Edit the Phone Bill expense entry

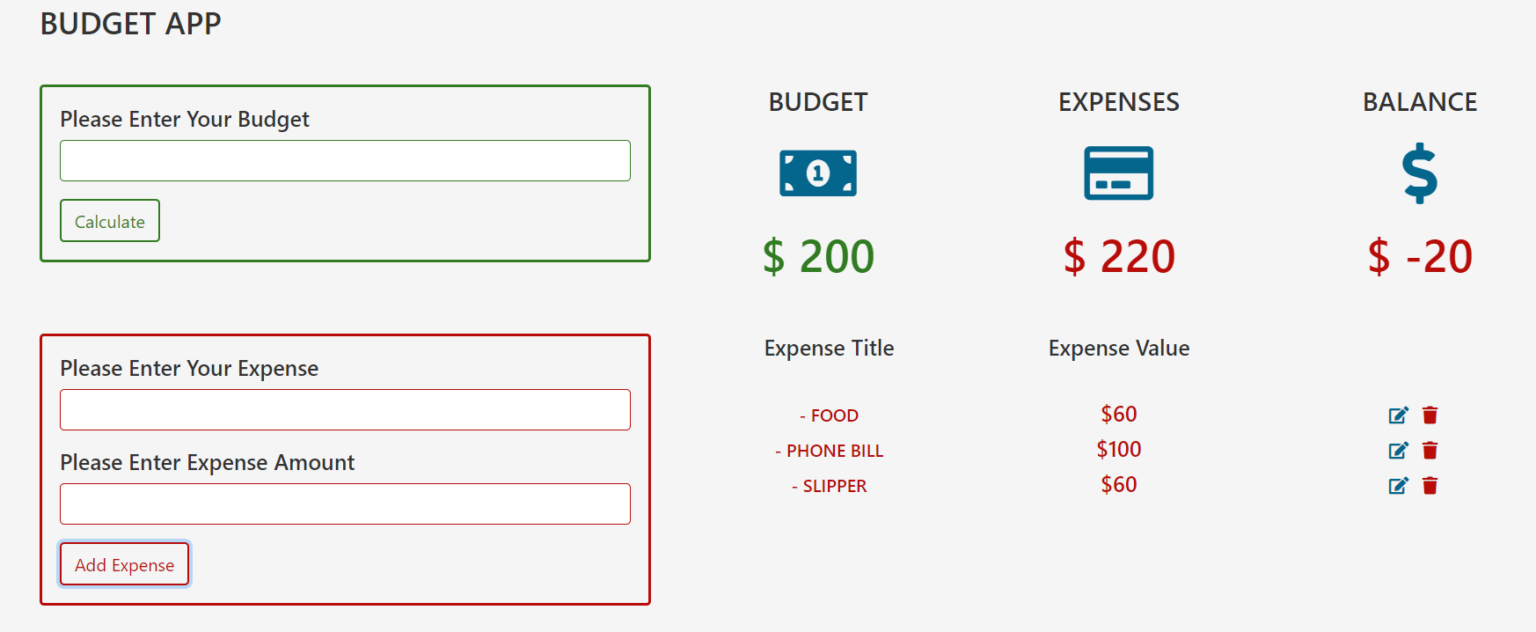(x=1398, y=450)
